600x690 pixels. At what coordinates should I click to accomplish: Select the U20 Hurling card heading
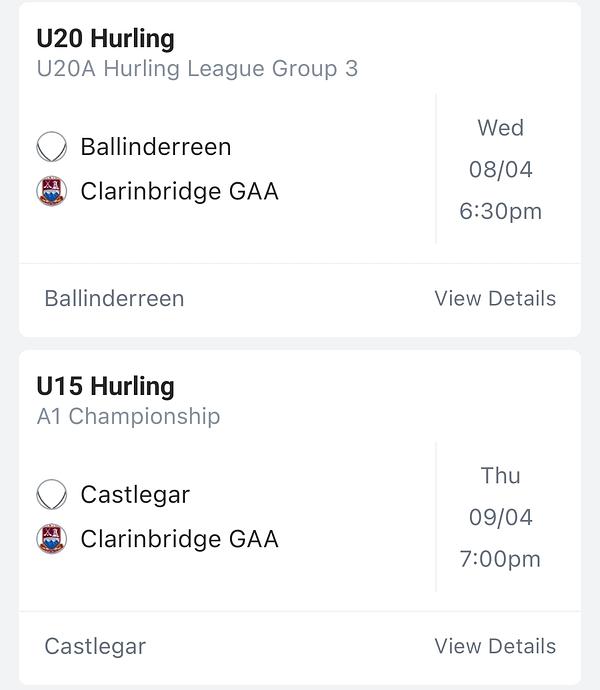click(105, 39)
